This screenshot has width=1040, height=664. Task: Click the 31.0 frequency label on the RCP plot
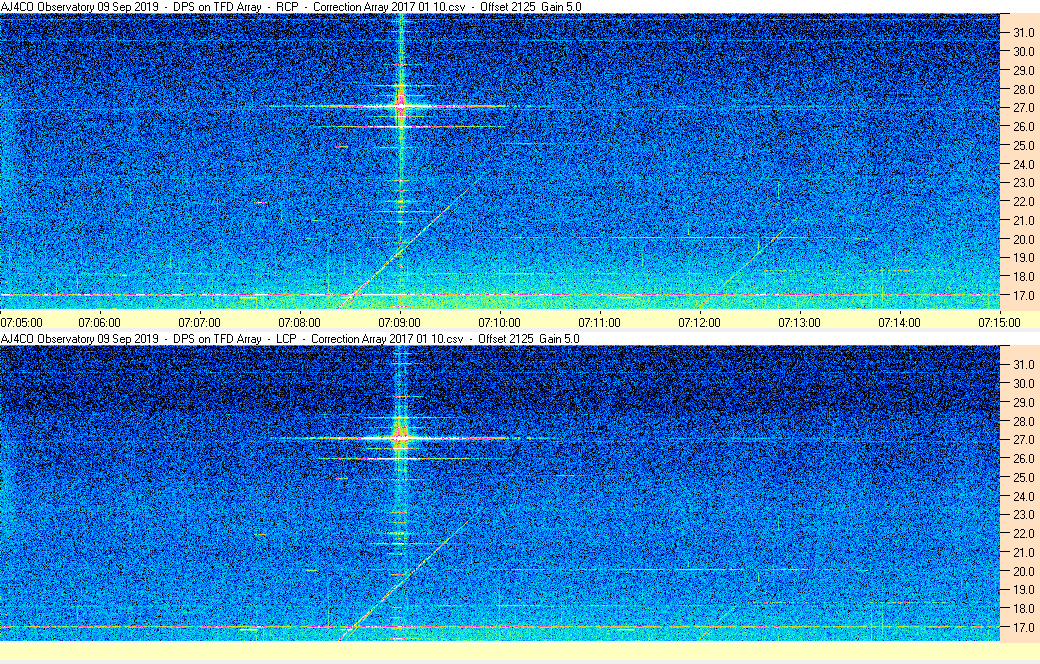tap(1023, 33)
